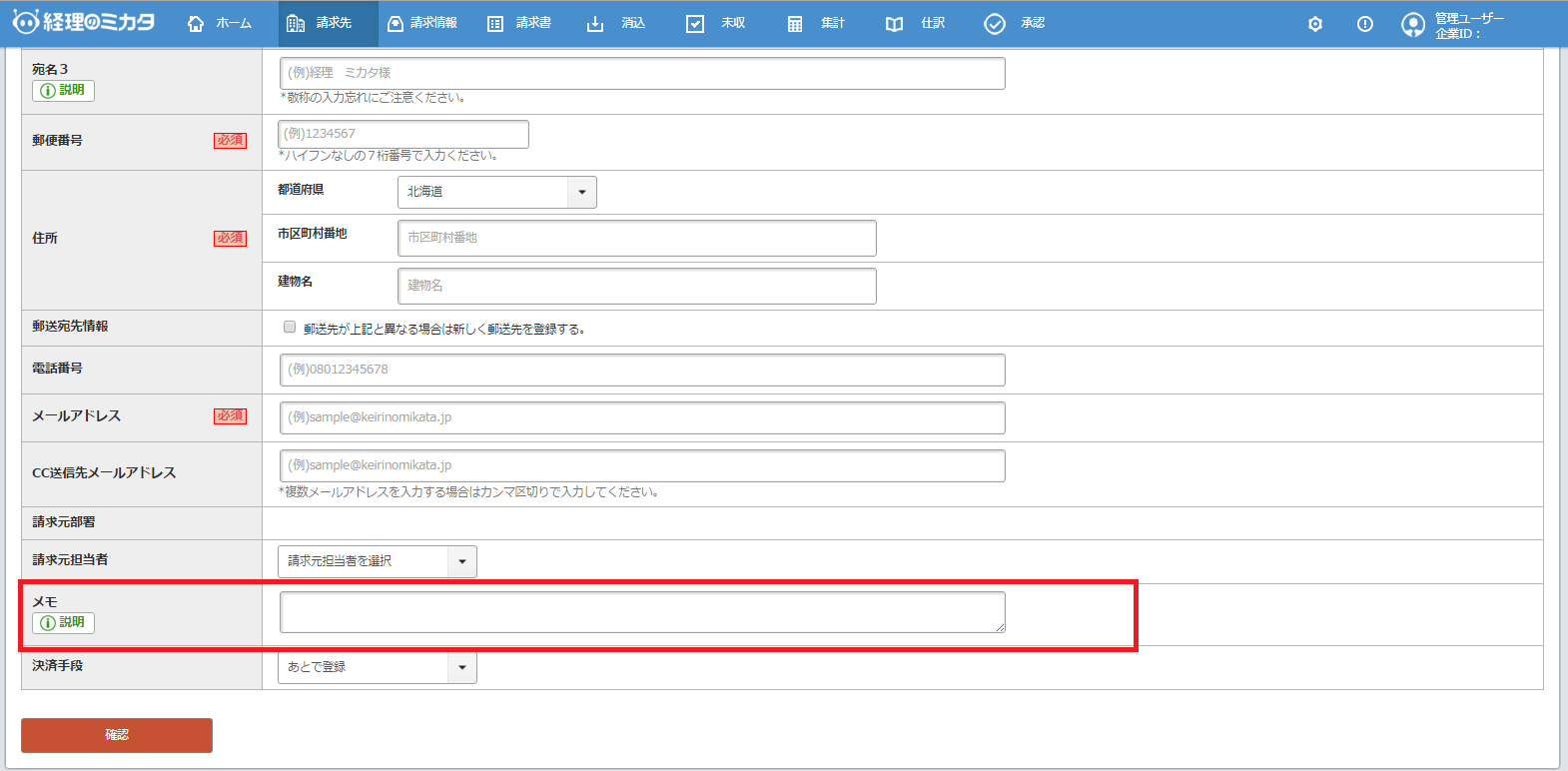The image size is (1568, 771).
Task: Click the 仕訳 book icon
Action: click(894, 23)
